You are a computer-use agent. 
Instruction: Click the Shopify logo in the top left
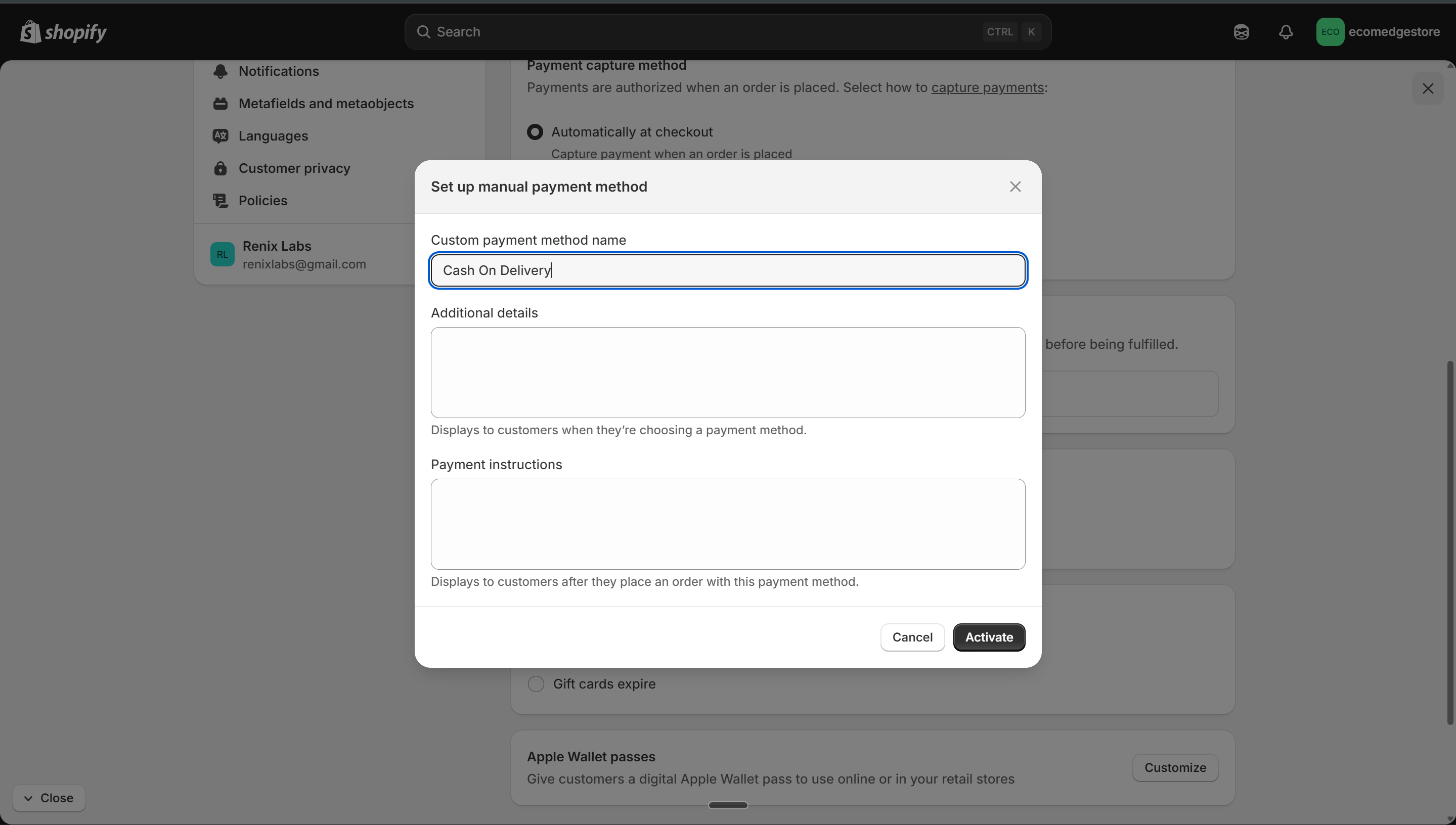click(63, 32)
